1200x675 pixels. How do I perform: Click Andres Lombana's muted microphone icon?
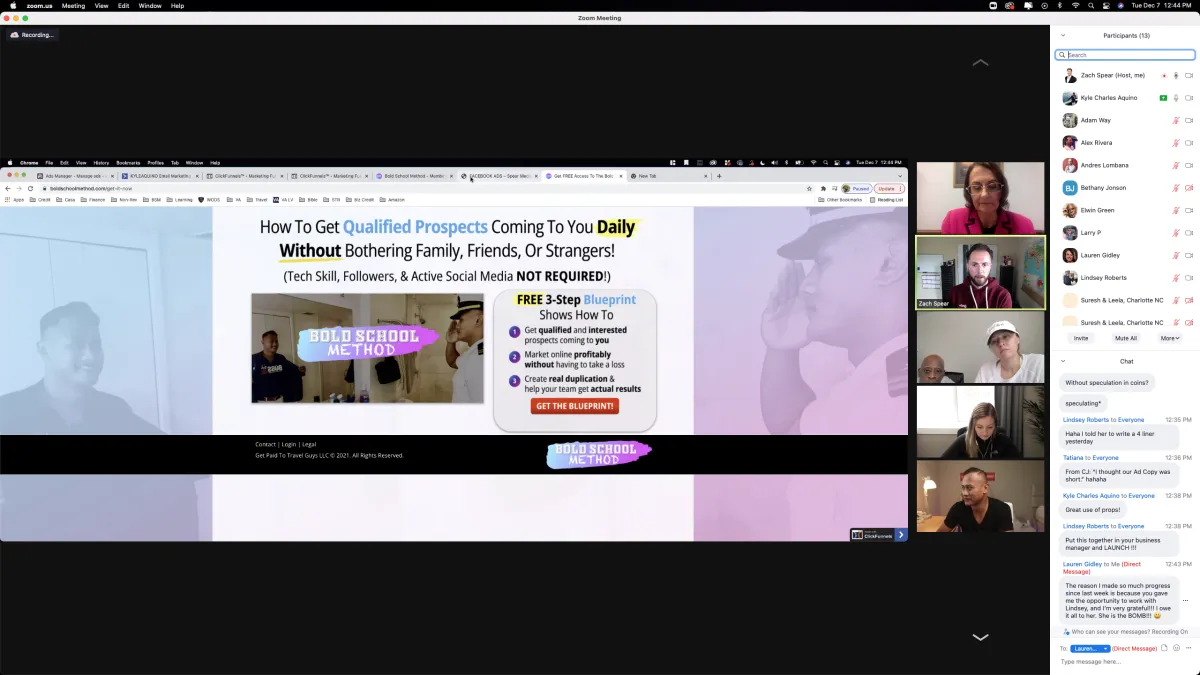coord(1176,166)
